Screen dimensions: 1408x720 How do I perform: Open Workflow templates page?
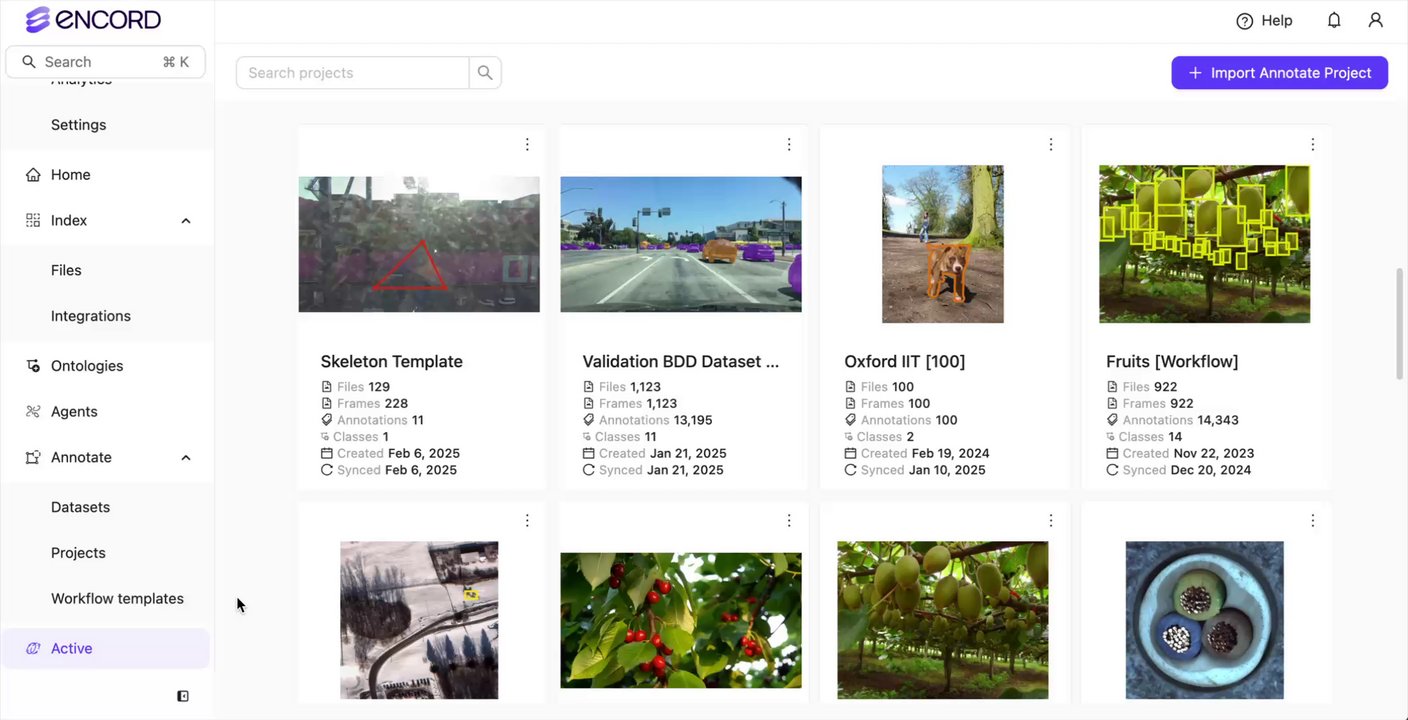[x=117, y=599]
